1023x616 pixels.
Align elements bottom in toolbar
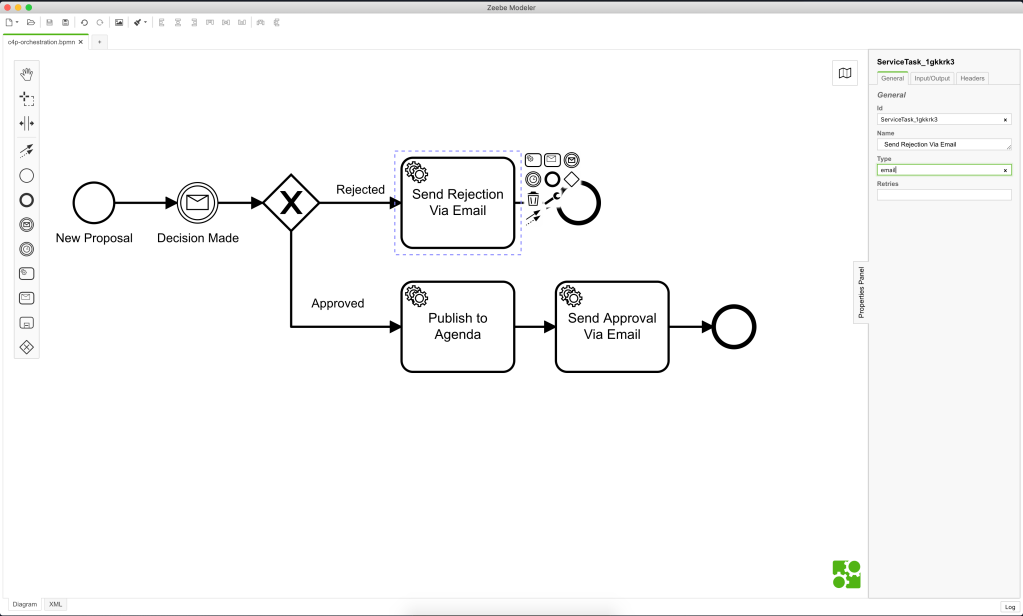tap(242, 22)
